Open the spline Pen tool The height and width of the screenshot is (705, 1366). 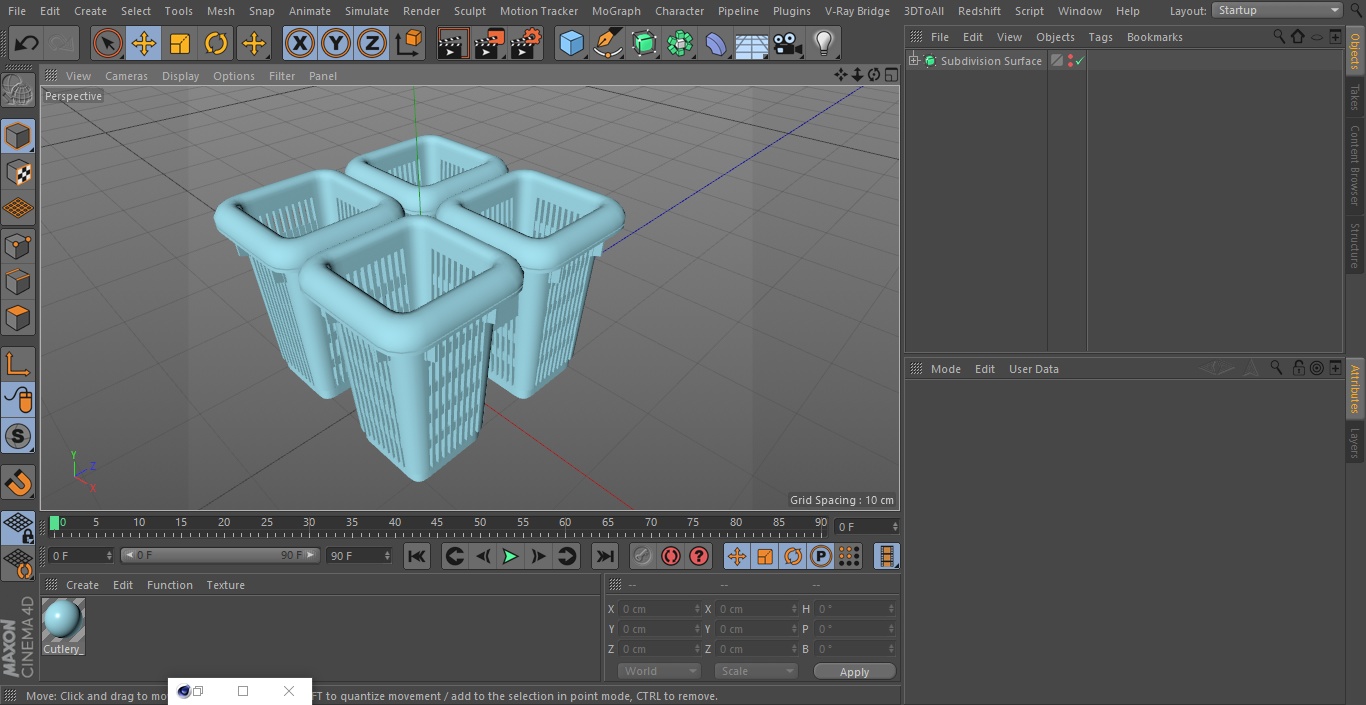(x=607, y=44)
